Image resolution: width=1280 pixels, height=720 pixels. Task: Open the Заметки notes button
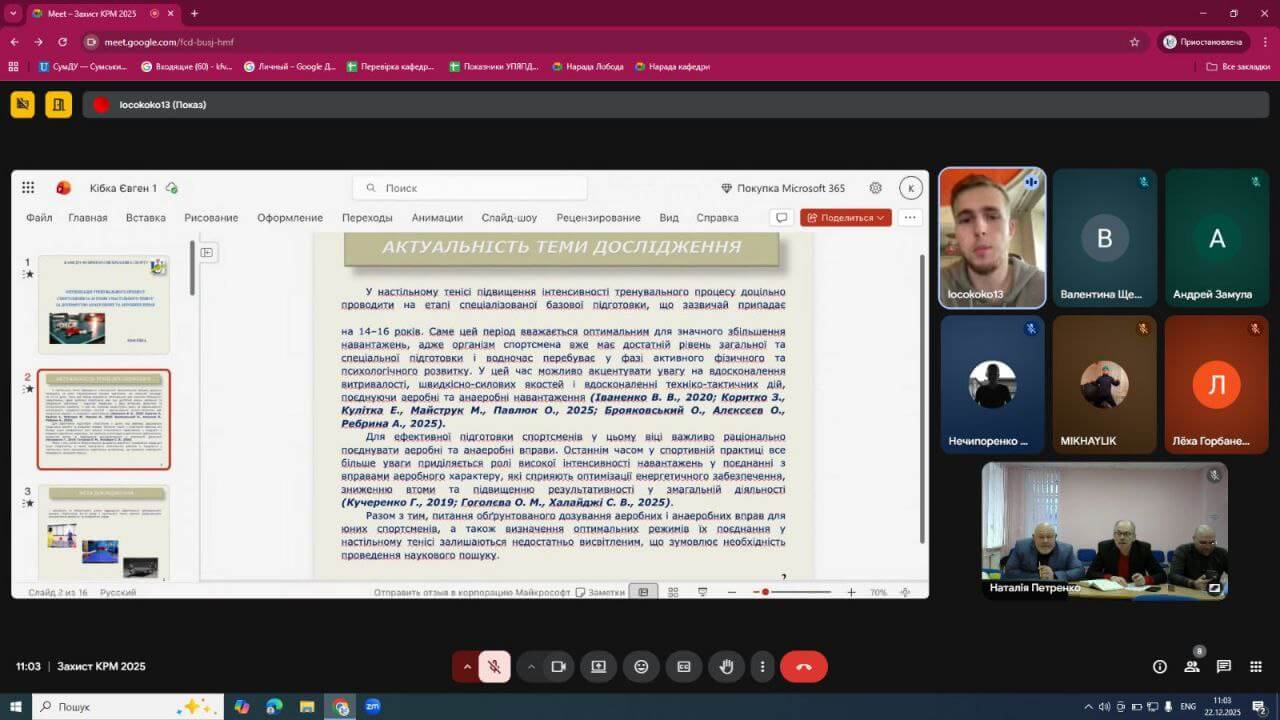pos(600,592)
